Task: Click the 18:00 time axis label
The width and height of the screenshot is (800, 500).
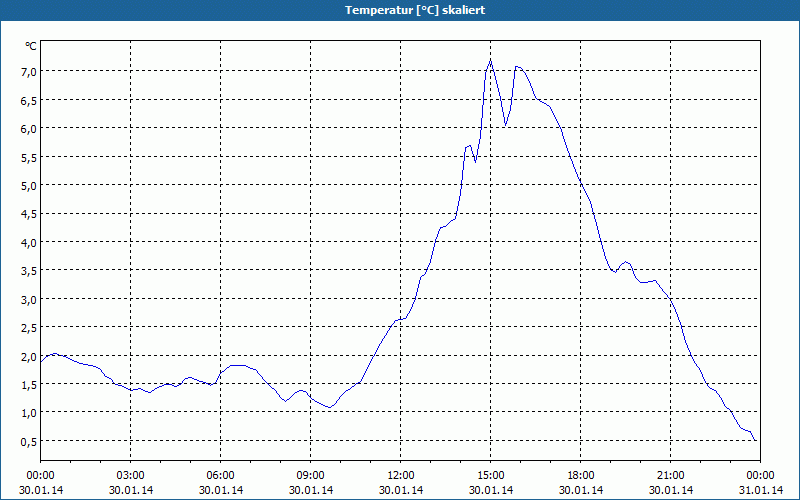Action: click(x=581, y=476)
